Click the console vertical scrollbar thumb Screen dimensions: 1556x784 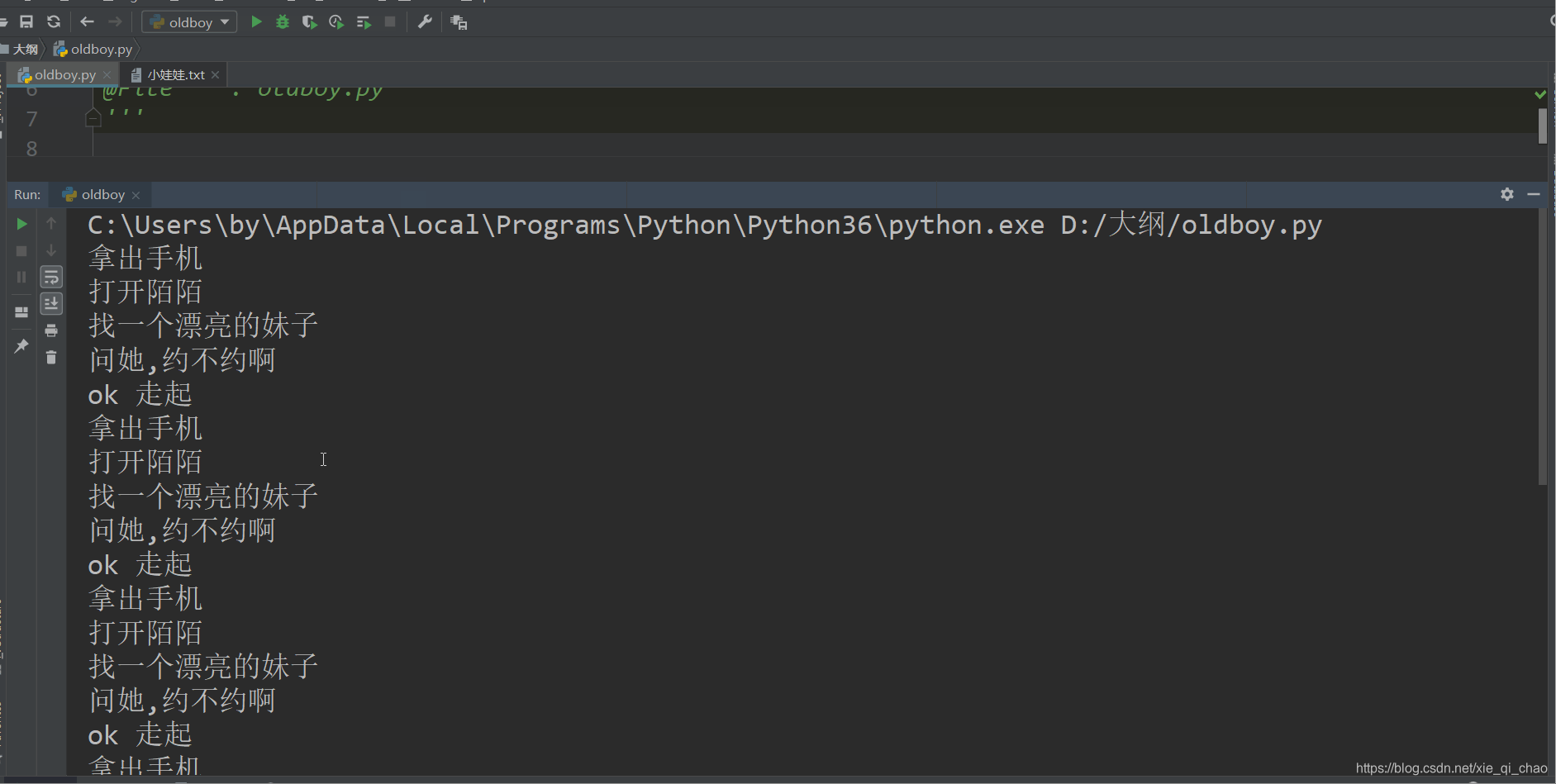point(1542,347)
